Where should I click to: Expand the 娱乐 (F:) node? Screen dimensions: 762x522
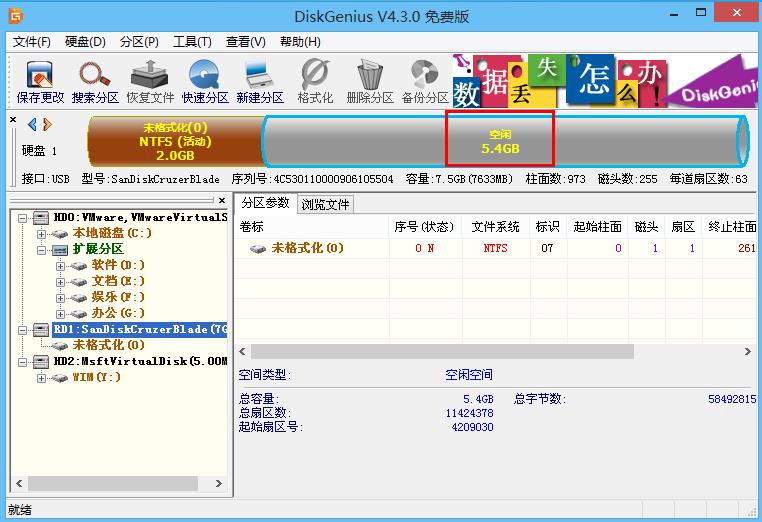pos(60,298)
